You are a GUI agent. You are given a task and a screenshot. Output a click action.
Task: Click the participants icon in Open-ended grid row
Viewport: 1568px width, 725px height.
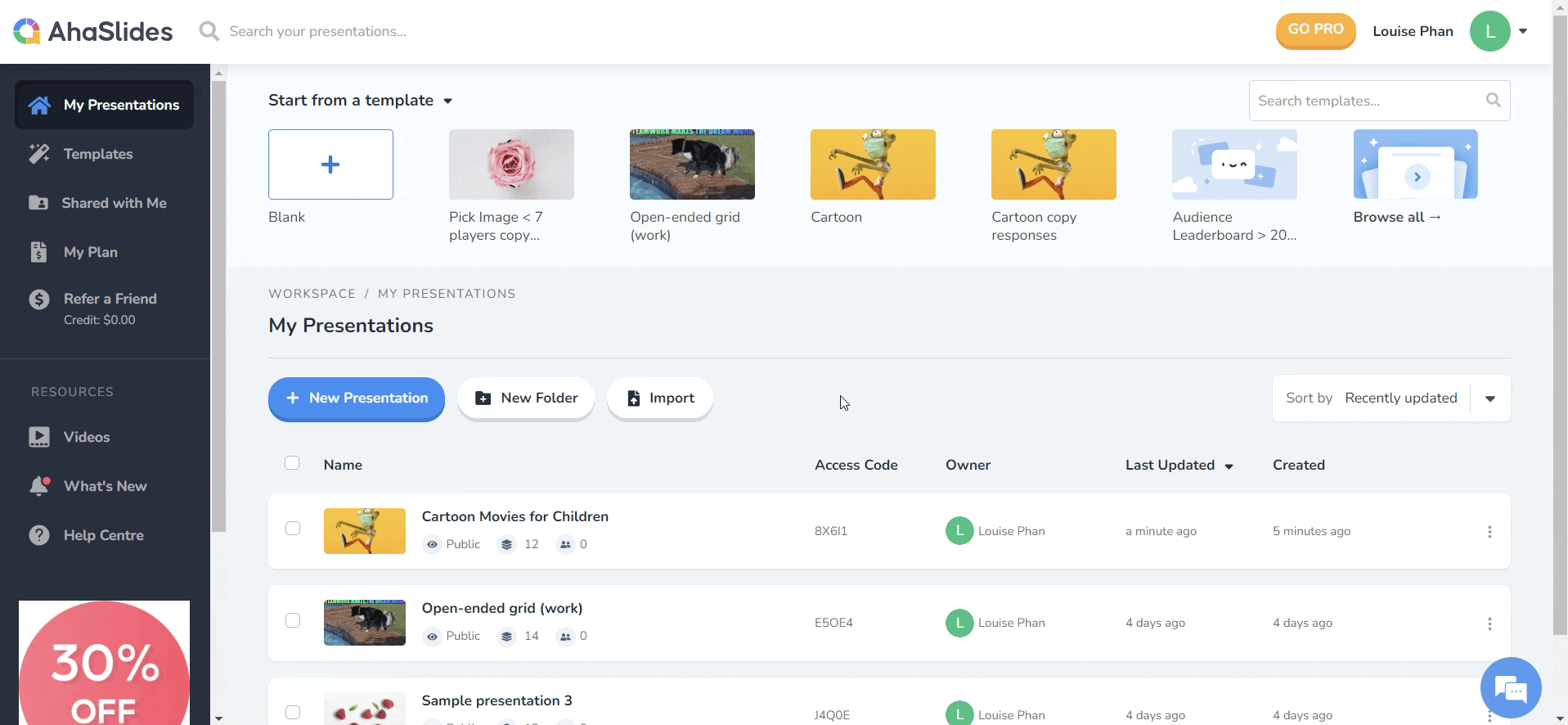pyautogui.click(x=565, y=636)
